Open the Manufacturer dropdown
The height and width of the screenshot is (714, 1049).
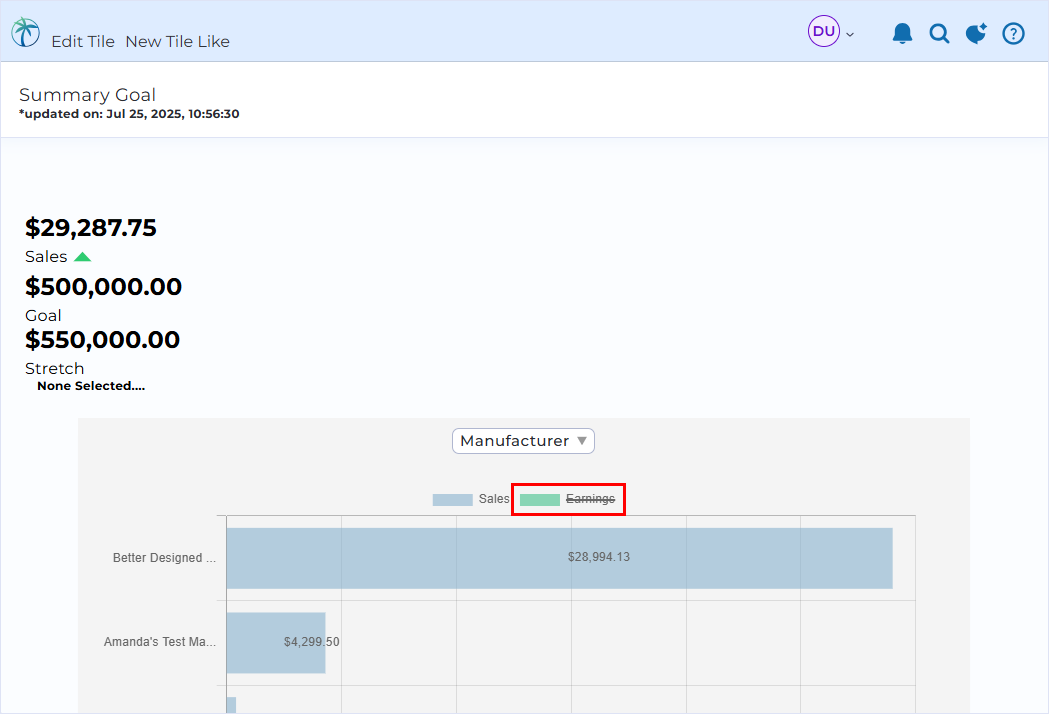click(x=523, y=441)
